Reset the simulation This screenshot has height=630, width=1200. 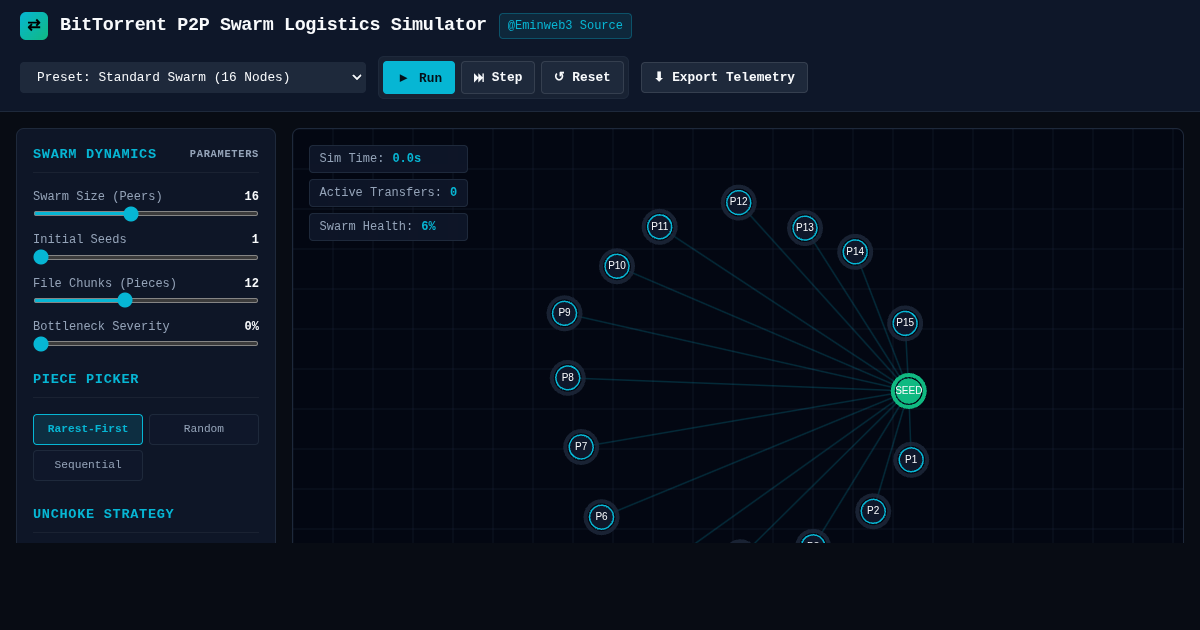coord(582,78)
